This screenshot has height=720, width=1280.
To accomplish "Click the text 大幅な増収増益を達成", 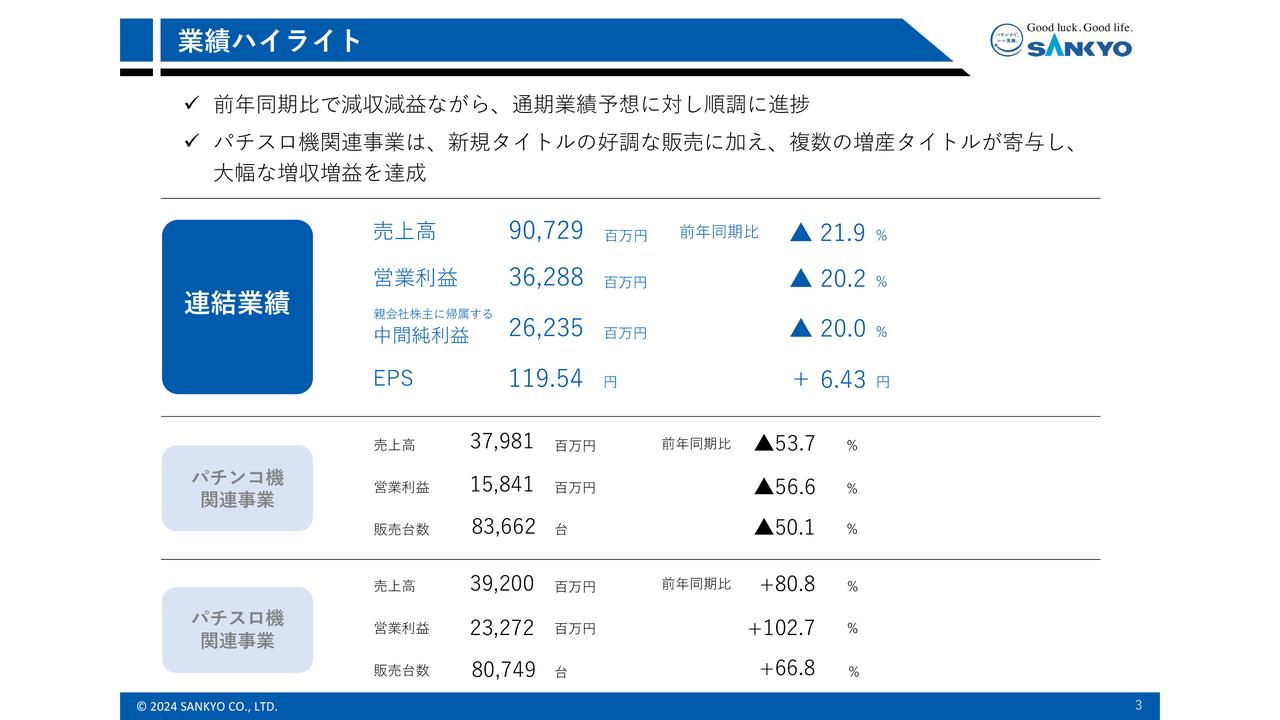I will tap(319, 173).
